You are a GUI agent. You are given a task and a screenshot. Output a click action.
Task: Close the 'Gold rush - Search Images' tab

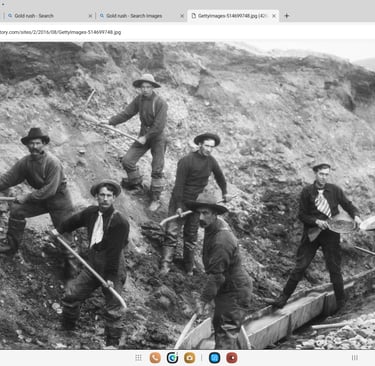click(182, 16)
